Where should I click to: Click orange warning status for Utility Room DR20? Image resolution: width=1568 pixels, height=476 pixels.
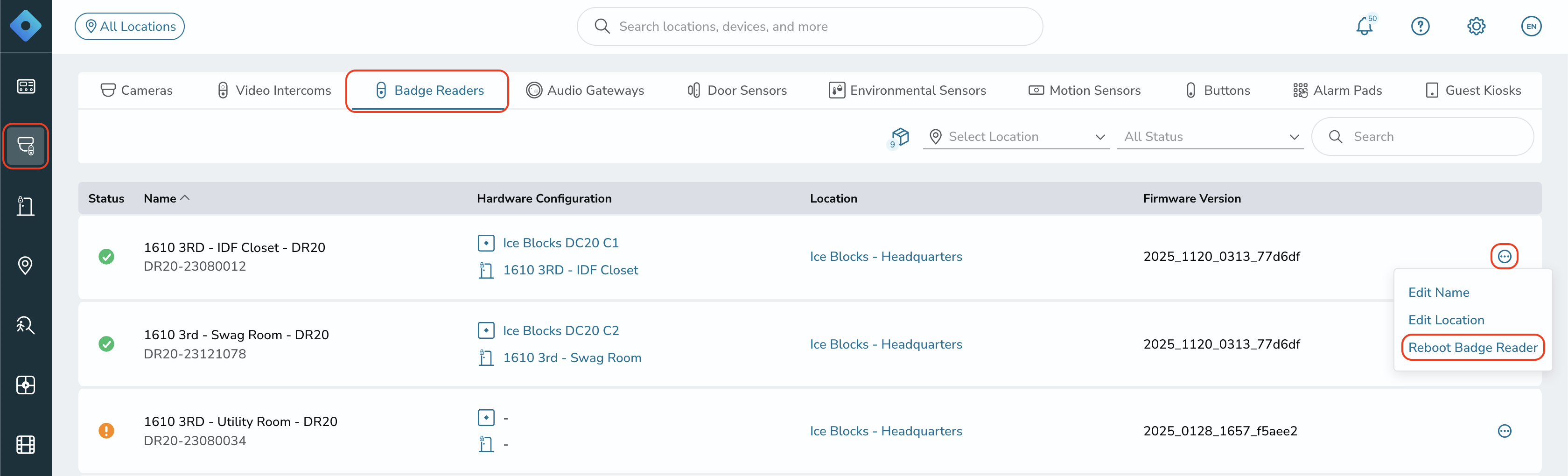106,431
